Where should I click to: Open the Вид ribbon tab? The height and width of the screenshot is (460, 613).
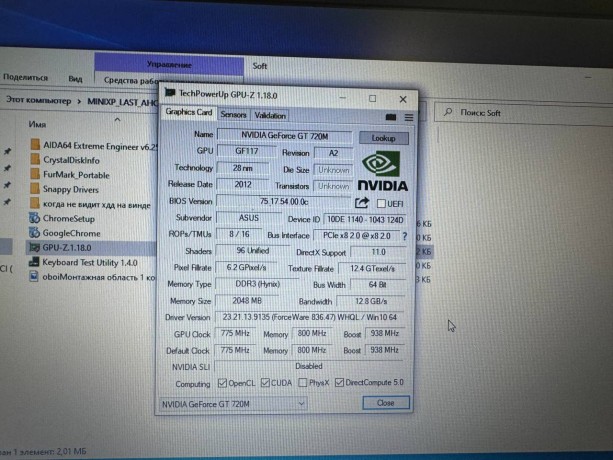click(x=75, y=79)
